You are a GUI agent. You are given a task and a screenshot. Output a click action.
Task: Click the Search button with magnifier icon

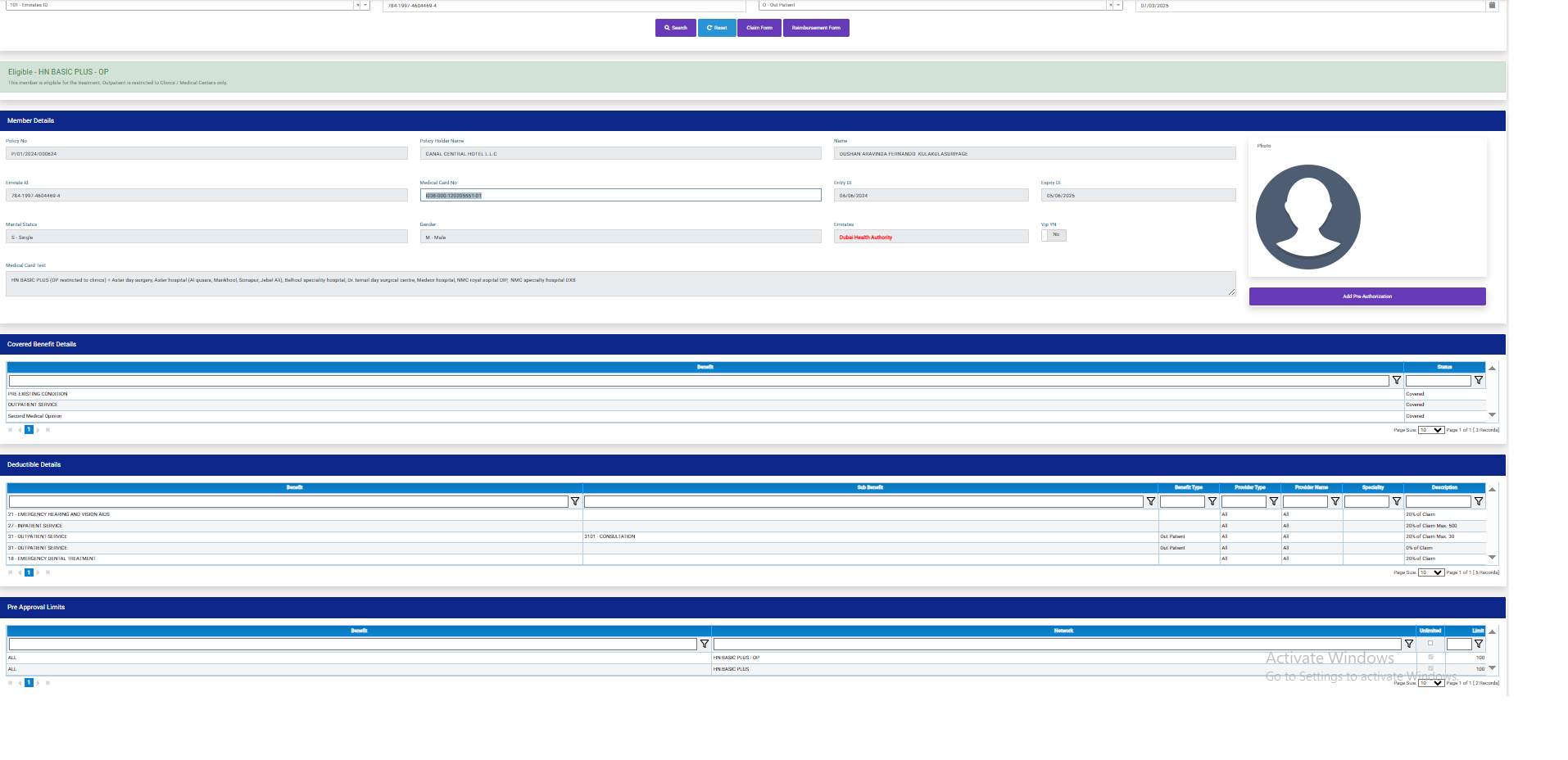(x=675, y=28)
